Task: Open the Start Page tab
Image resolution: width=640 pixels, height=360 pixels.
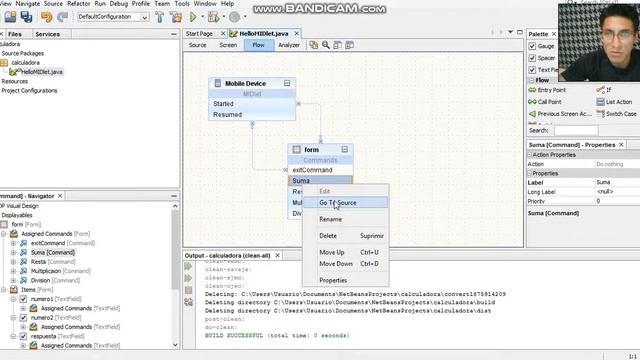Action: pos(199,34)
